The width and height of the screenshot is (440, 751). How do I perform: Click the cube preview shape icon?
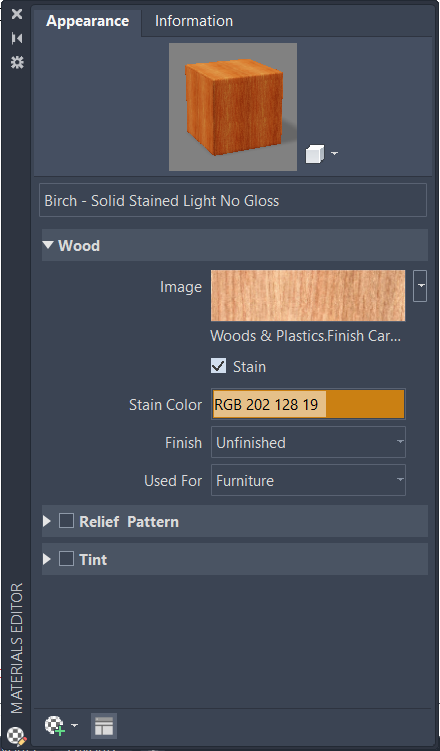pyautogui.click(x=315, y=154)
